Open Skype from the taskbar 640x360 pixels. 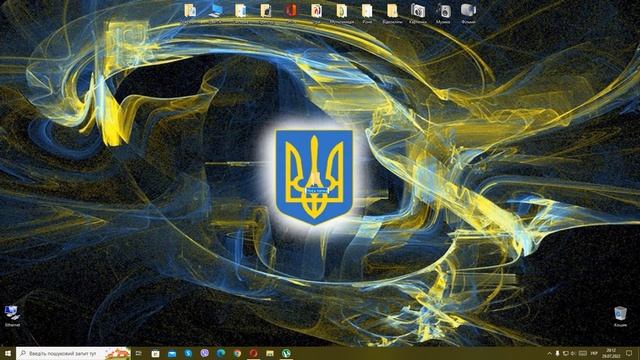[188, 353]
